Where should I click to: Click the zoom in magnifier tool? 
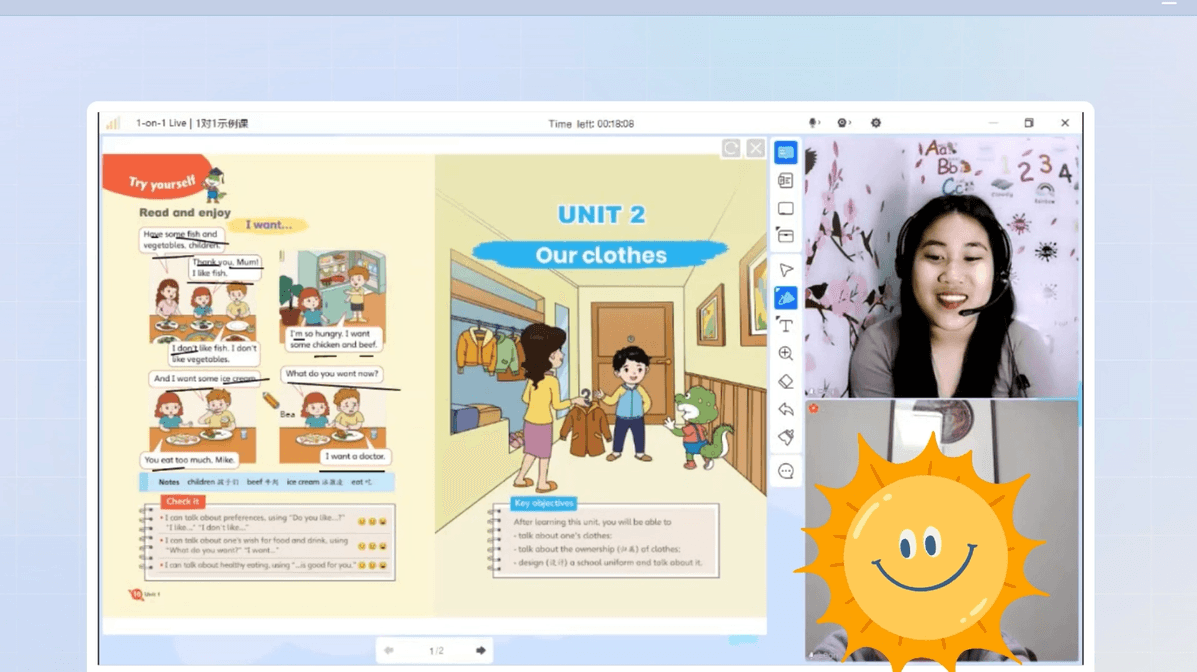point(785,354)
